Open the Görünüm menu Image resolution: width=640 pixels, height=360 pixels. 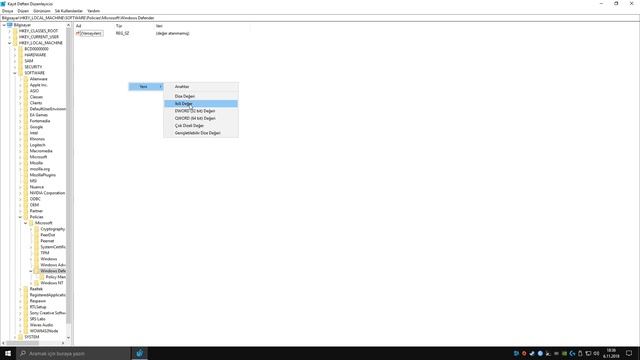pos(42,11)
